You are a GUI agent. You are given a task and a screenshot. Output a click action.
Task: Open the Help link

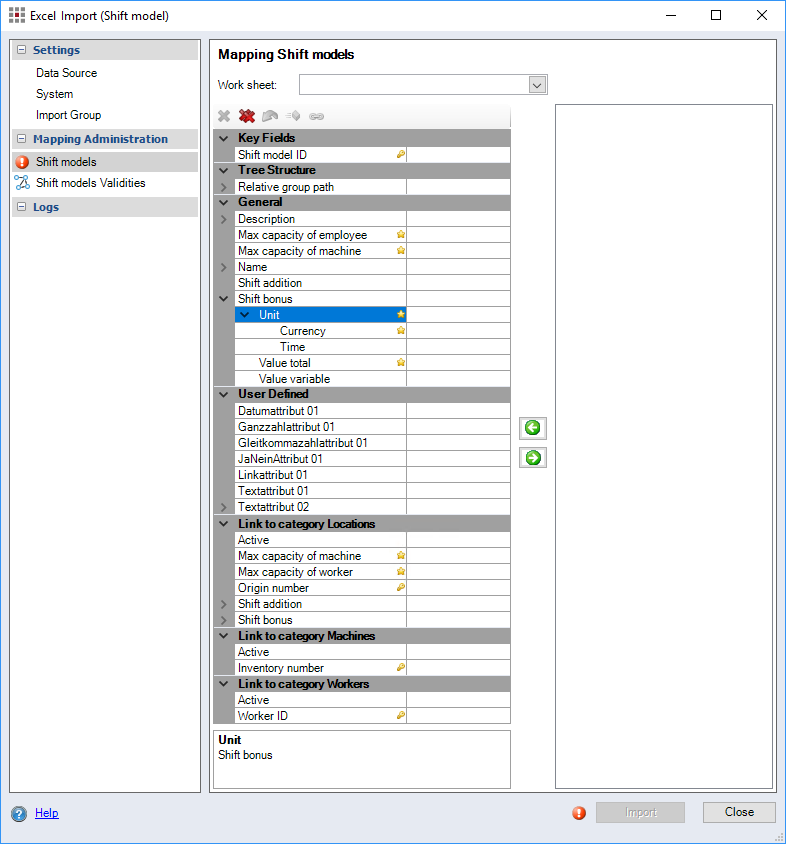point(46,813)
